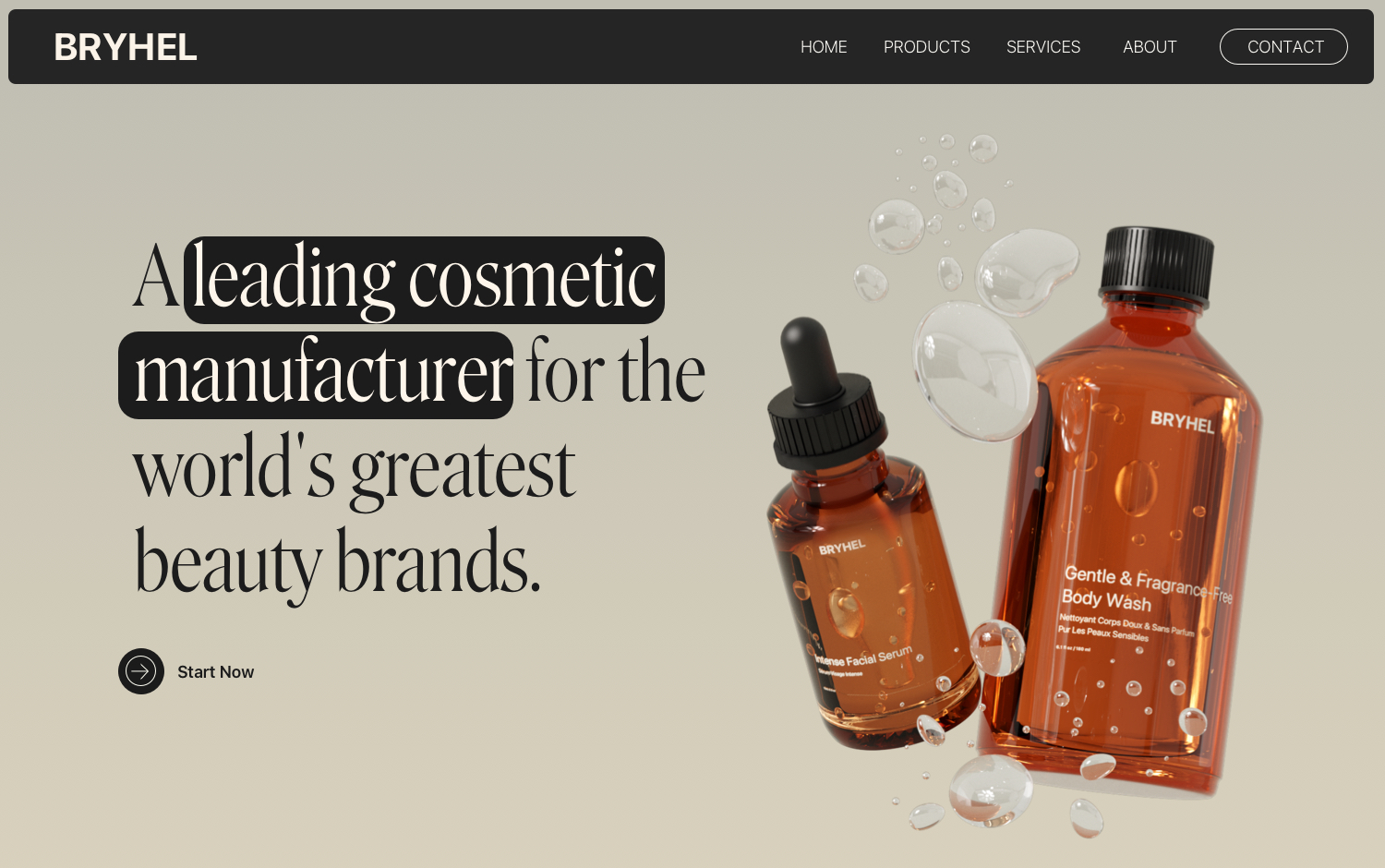The image size is (1385, 868).
Task: Click the 'beauty brands.' headline text
Action: pos(338,563)
